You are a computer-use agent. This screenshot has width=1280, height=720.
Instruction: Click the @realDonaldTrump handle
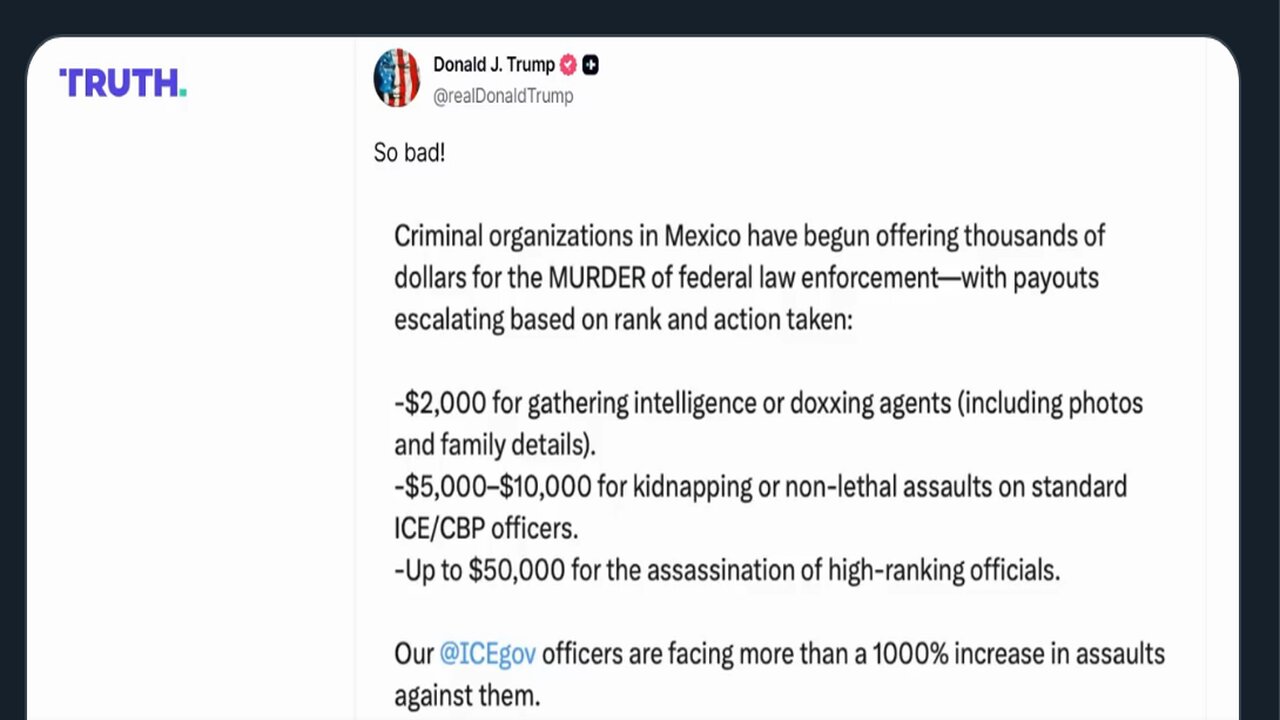point(502,96)
